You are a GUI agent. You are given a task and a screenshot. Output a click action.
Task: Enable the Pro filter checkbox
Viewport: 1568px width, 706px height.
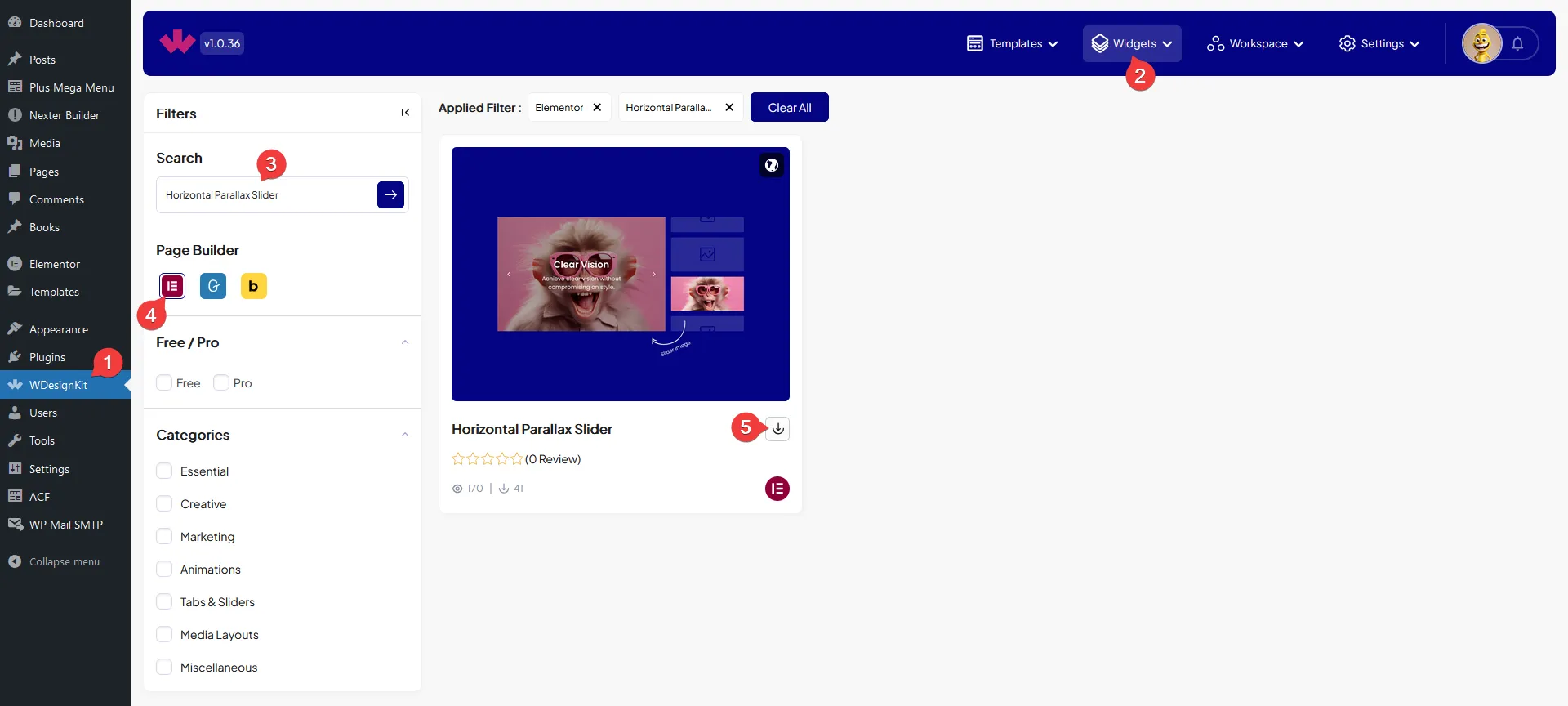pyautogui.click(x=221, y=383)
